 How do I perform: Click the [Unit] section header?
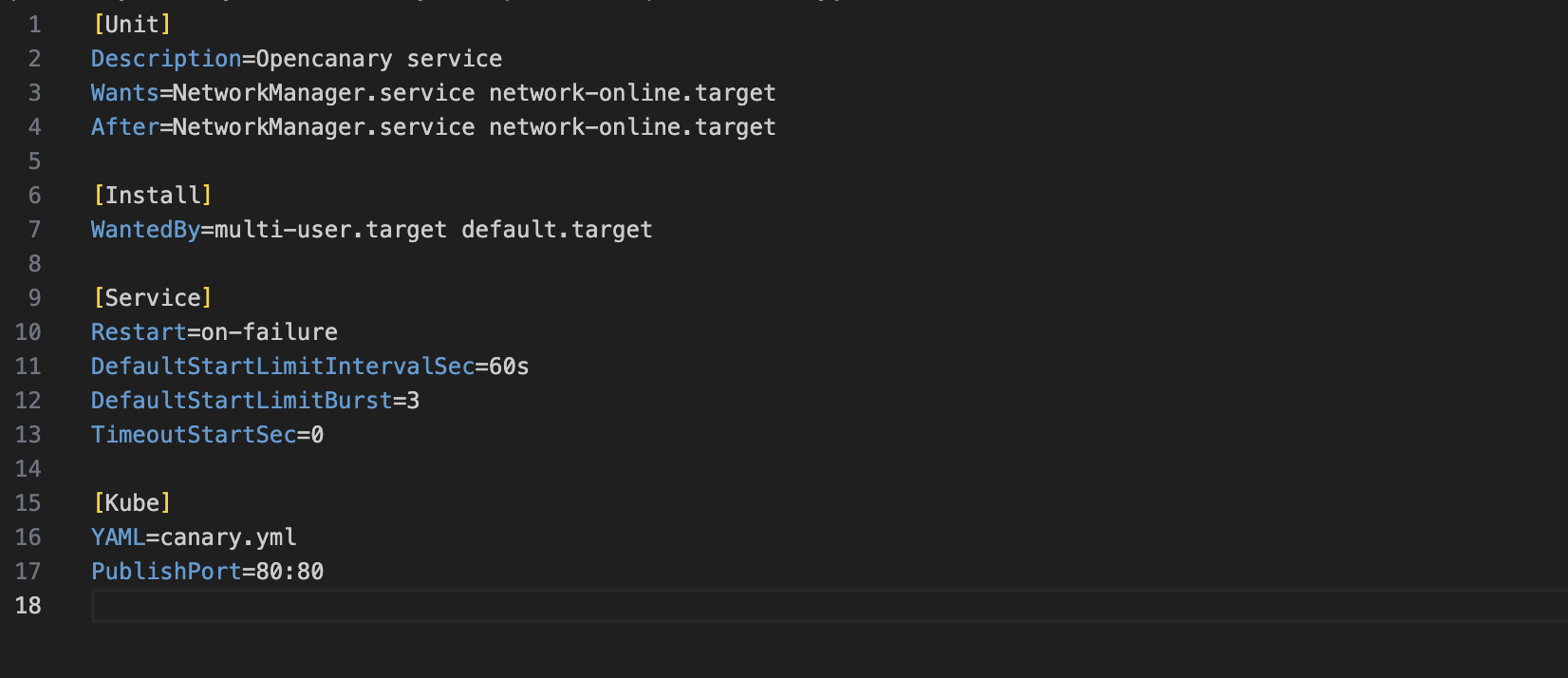pos(132,25)
